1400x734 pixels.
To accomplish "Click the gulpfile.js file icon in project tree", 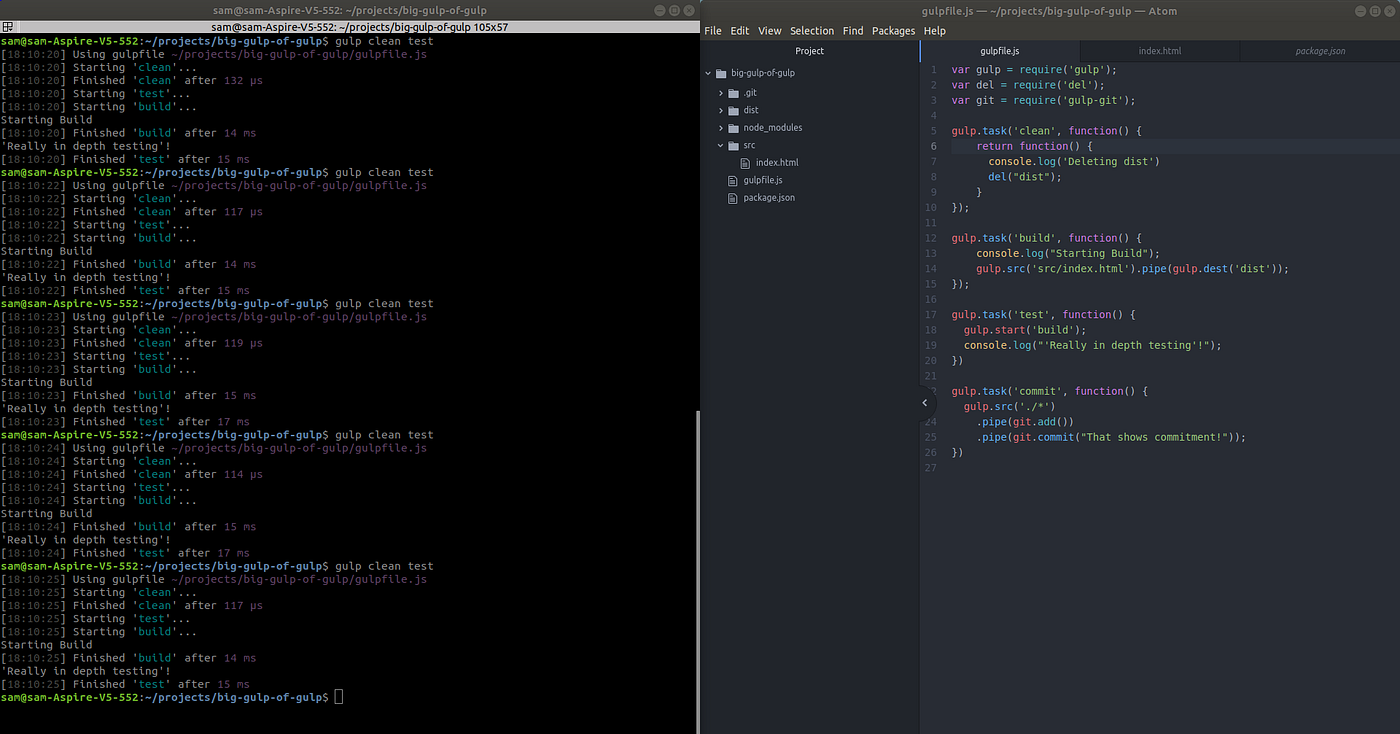I will pyautogui.click(x=732, y=180).
